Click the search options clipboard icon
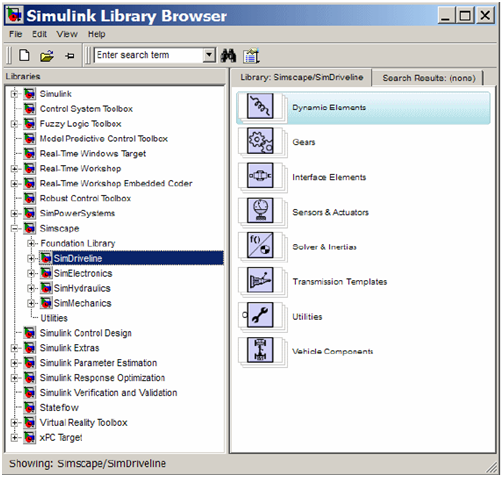Image resolution: width=503 pixels, height=477 pixels. (x=251, y=55)
